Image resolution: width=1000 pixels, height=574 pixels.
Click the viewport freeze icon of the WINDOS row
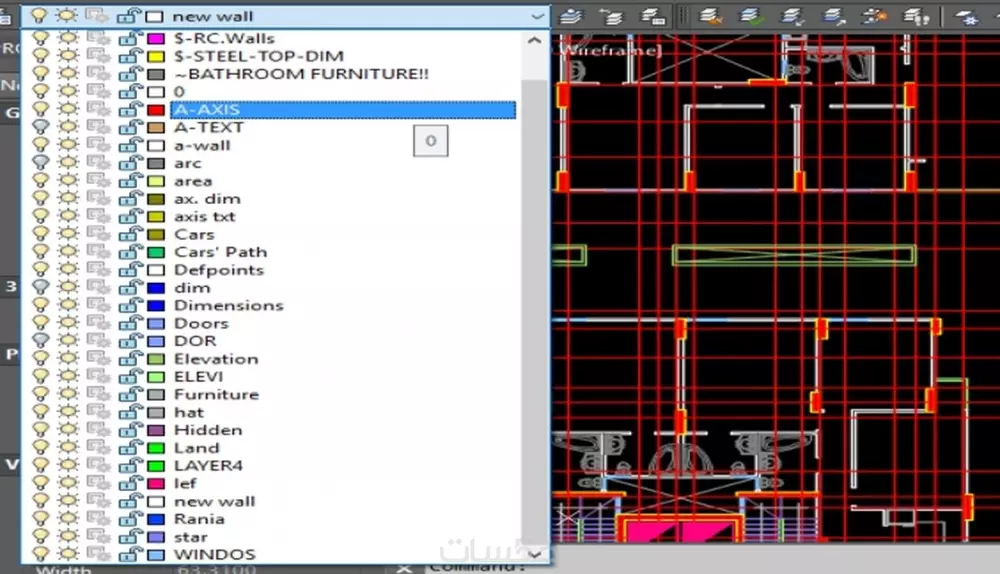98,554
